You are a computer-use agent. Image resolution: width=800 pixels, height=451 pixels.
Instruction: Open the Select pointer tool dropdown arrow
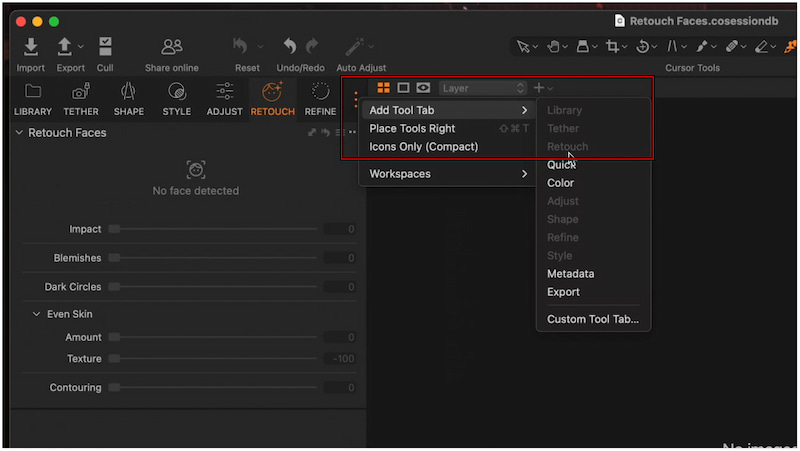pos(535,47)
